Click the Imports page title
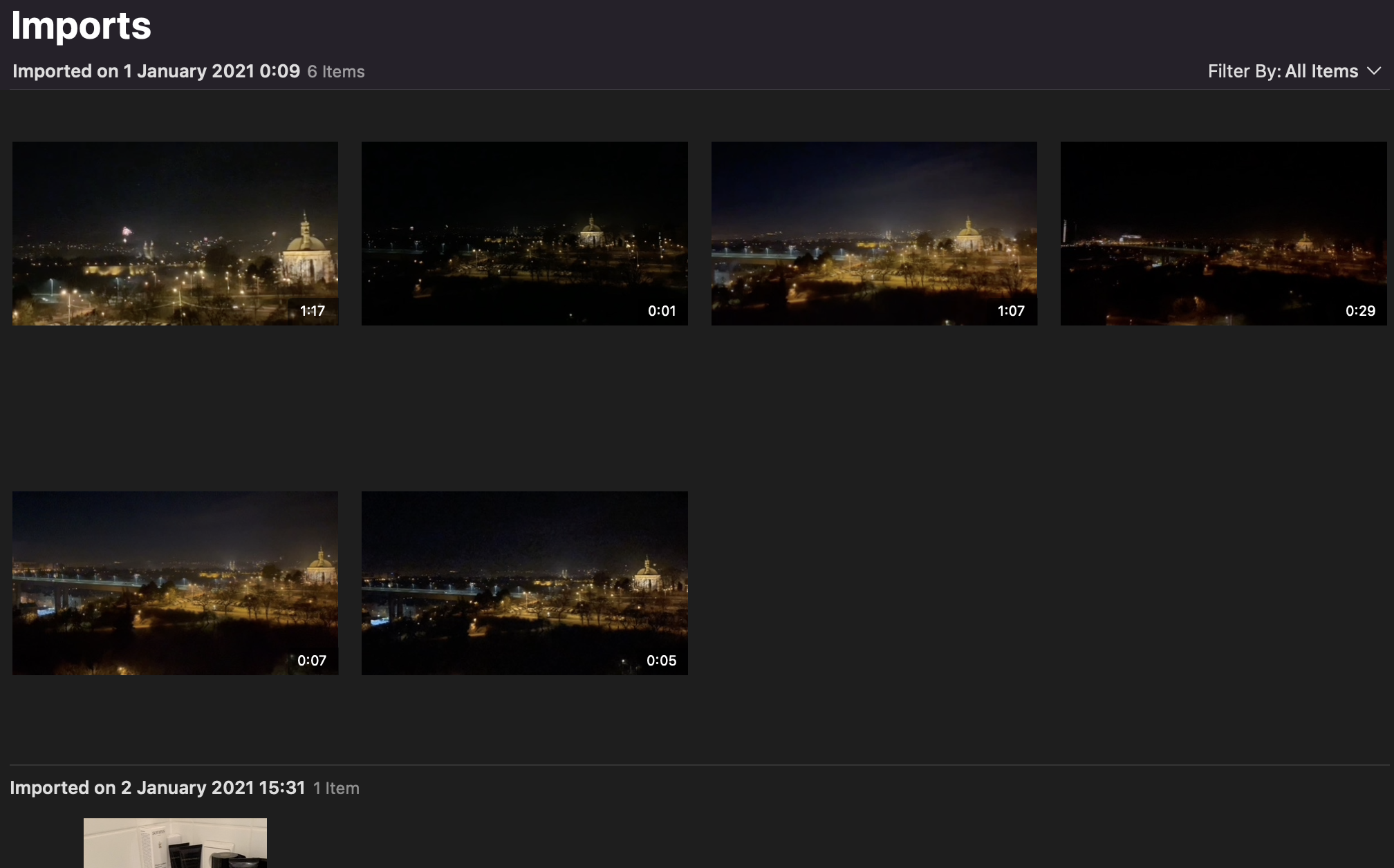 [x=81, y=26]
